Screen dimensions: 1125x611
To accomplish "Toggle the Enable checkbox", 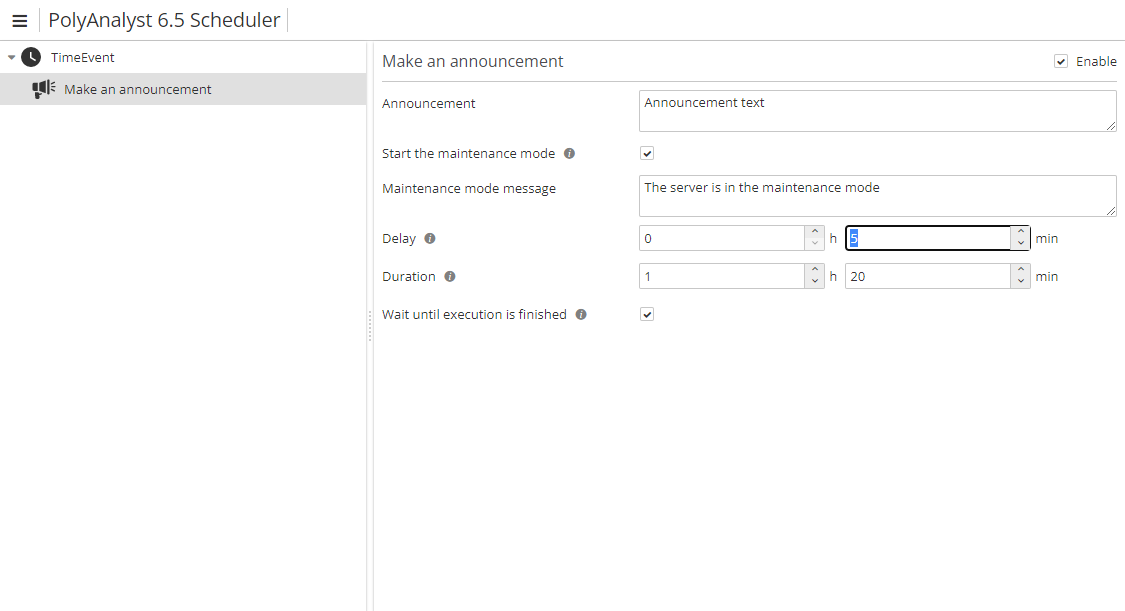I will [1061, 62].
